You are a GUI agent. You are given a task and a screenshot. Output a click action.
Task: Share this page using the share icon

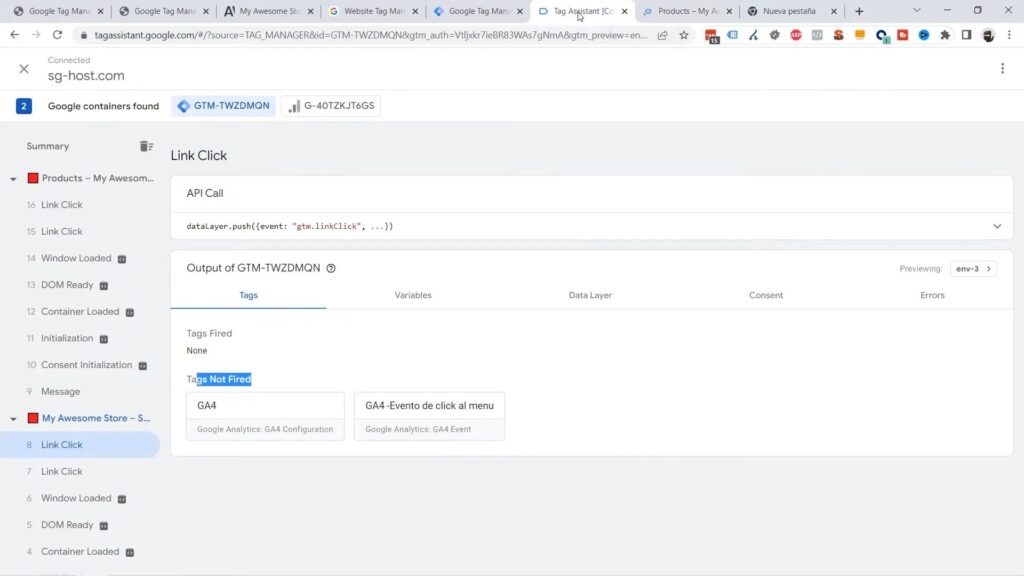pyautogui.click(x=662, y=35)
